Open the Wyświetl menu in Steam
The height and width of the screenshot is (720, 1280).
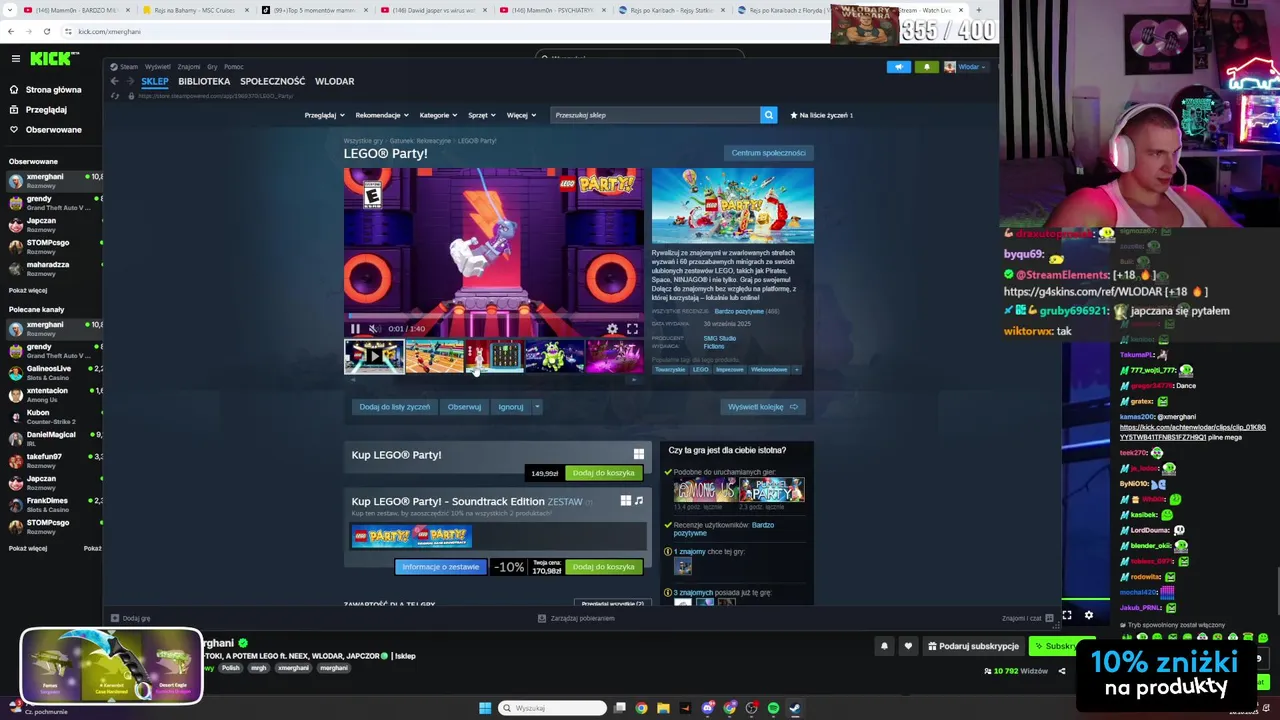click(x=157, y=67)
